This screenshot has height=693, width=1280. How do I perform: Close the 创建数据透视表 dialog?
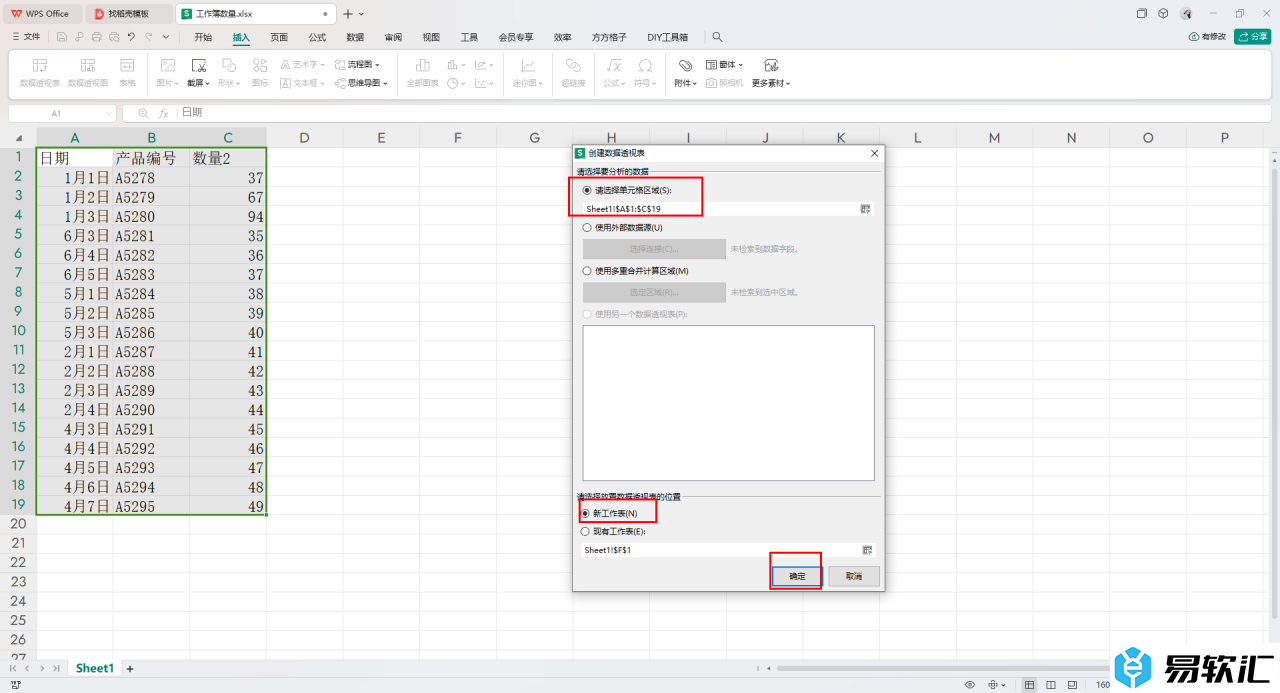point(874,153)
